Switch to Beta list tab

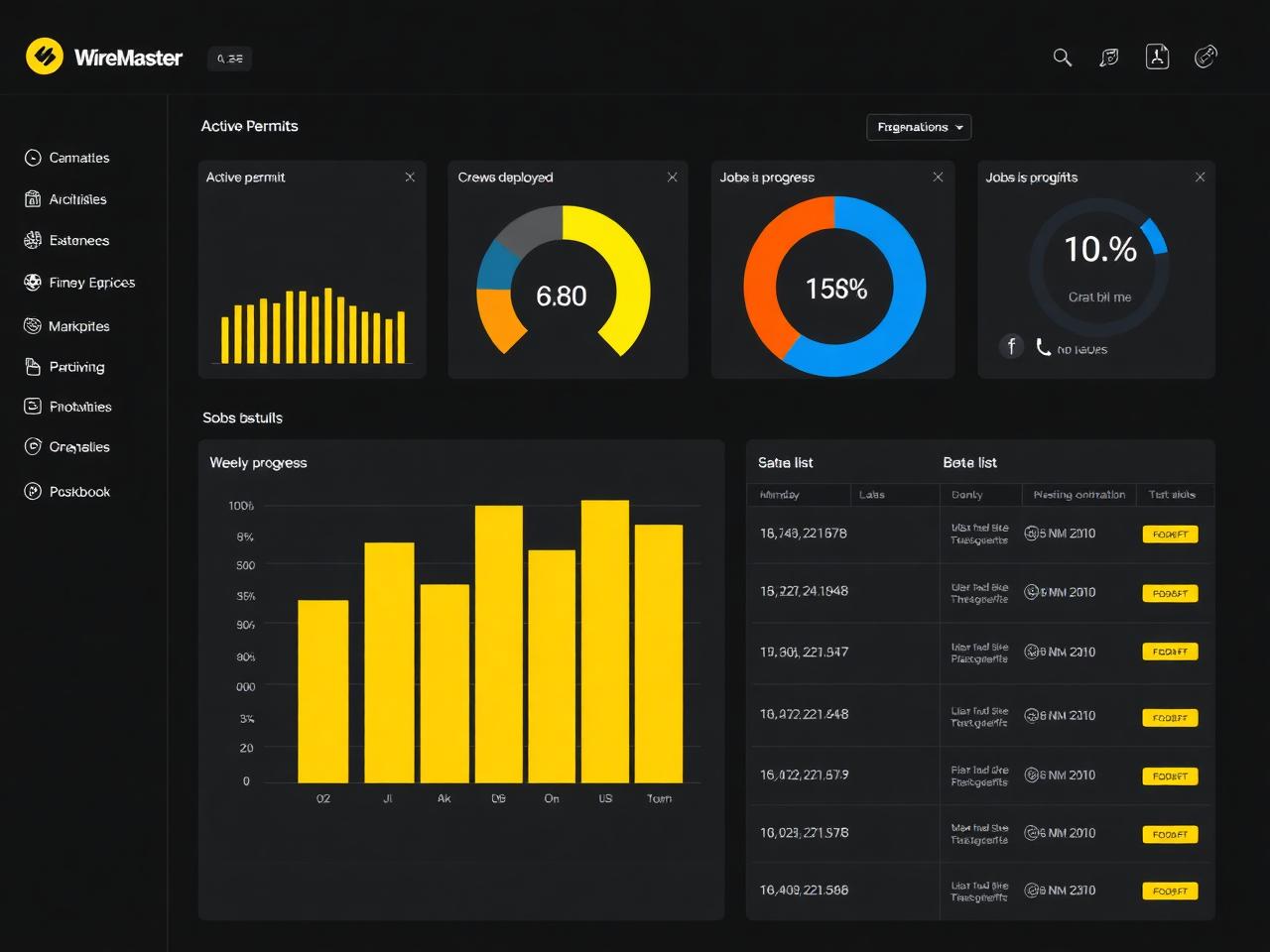click(969, 462)
